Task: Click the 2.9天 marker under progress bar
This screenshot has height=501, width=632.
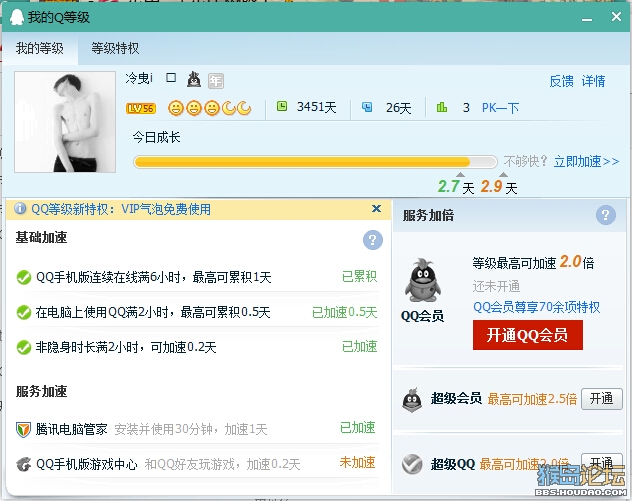Action: pyautogui.click(x=499, y=186)
